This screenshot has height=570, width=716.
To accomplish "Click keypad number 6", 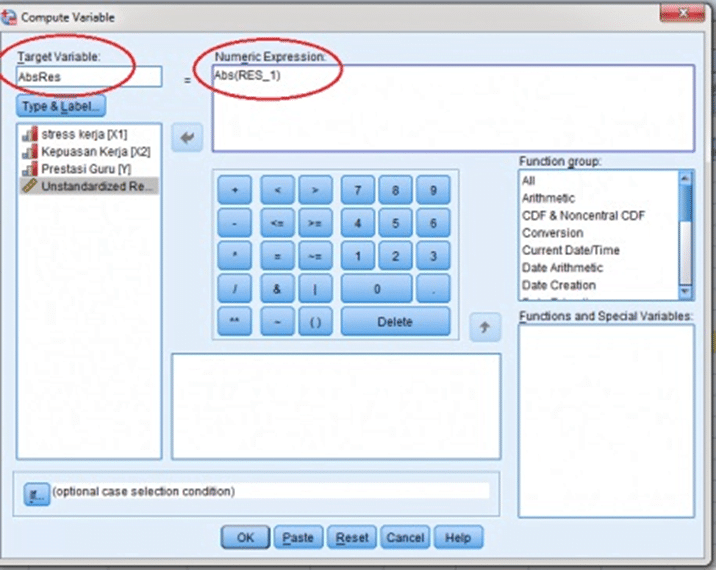I will (433, 223).
